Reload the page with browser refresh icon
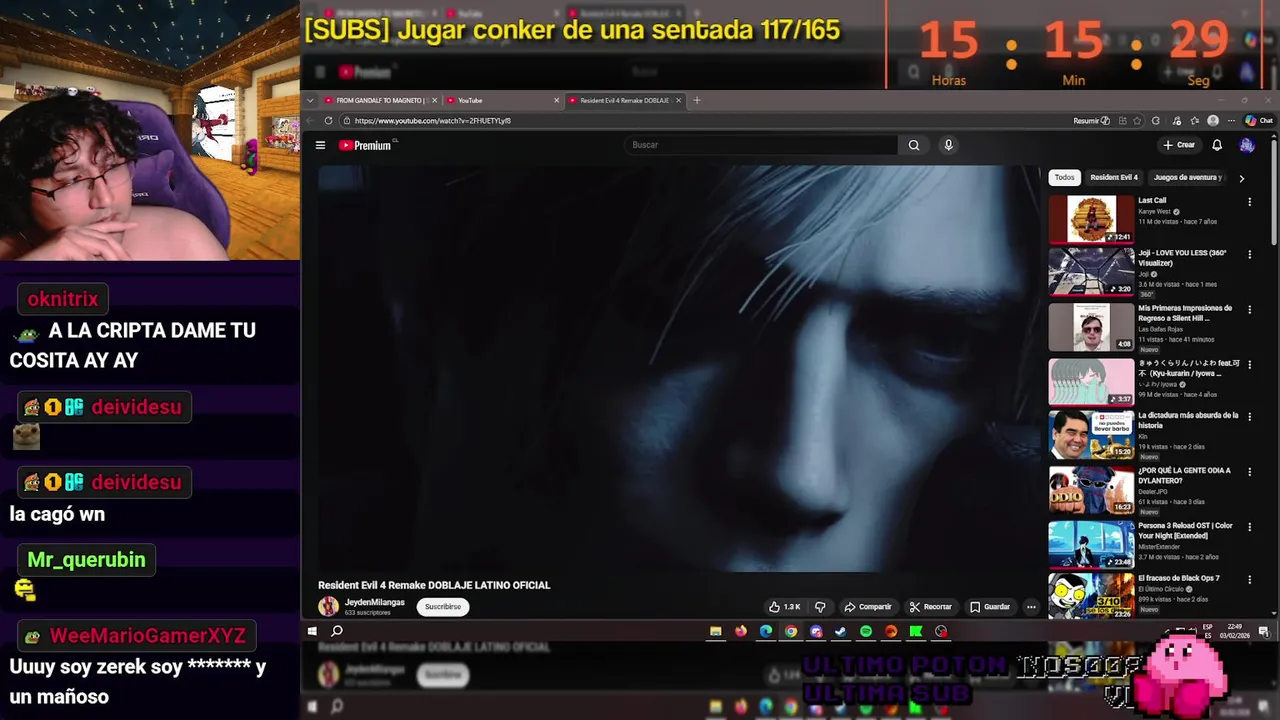 (328, 121)
